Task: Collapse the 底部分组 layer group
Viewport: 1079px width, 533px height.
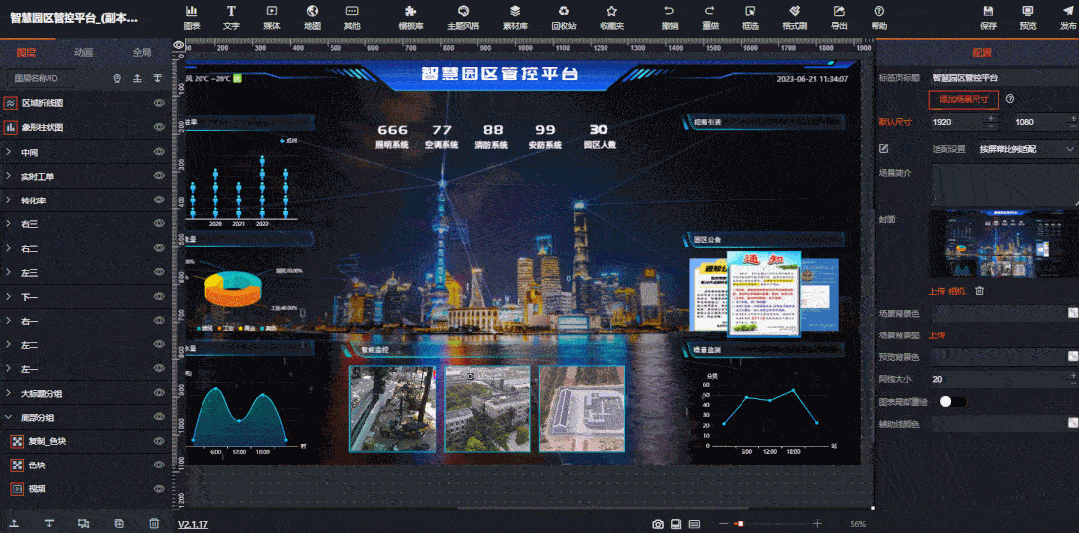Action: coord(8,417)
